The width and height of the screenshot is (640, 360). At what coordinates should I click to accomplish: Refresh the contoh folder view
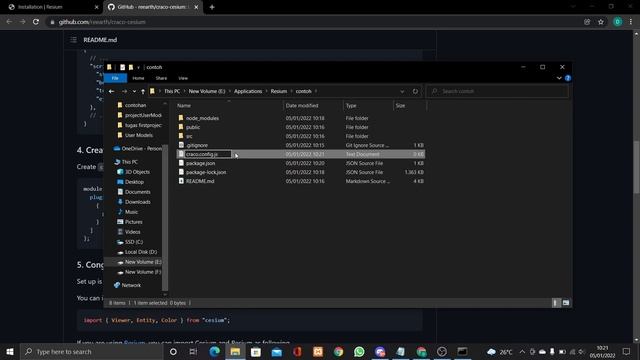click(x=415, y=91)
